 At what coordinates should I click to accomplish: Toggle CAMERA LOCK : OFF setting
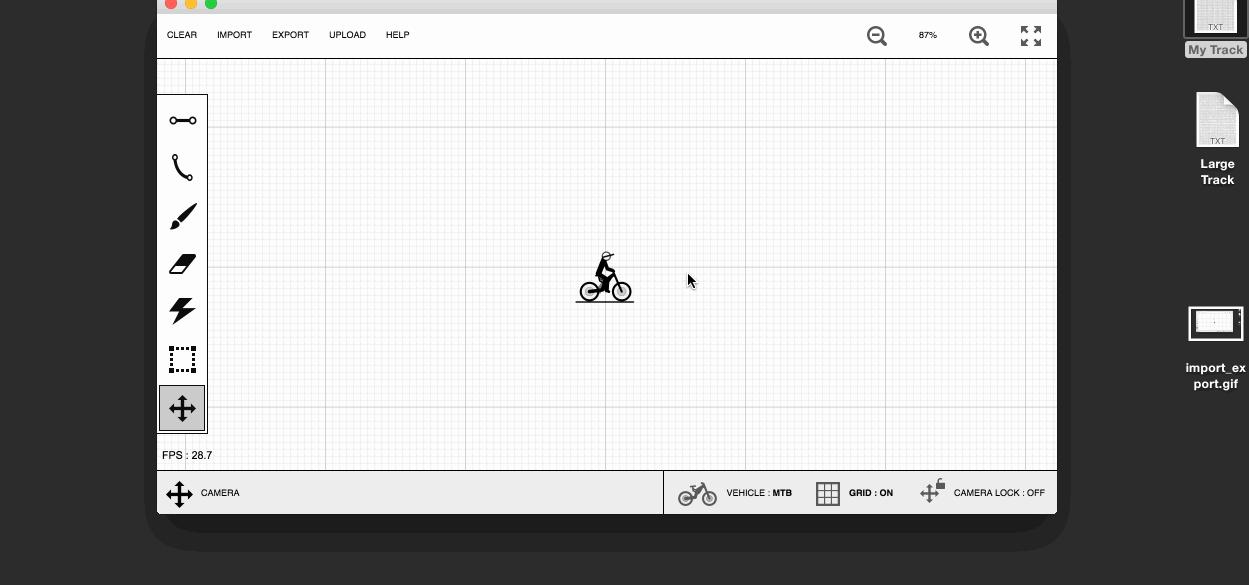pos(982,492)
